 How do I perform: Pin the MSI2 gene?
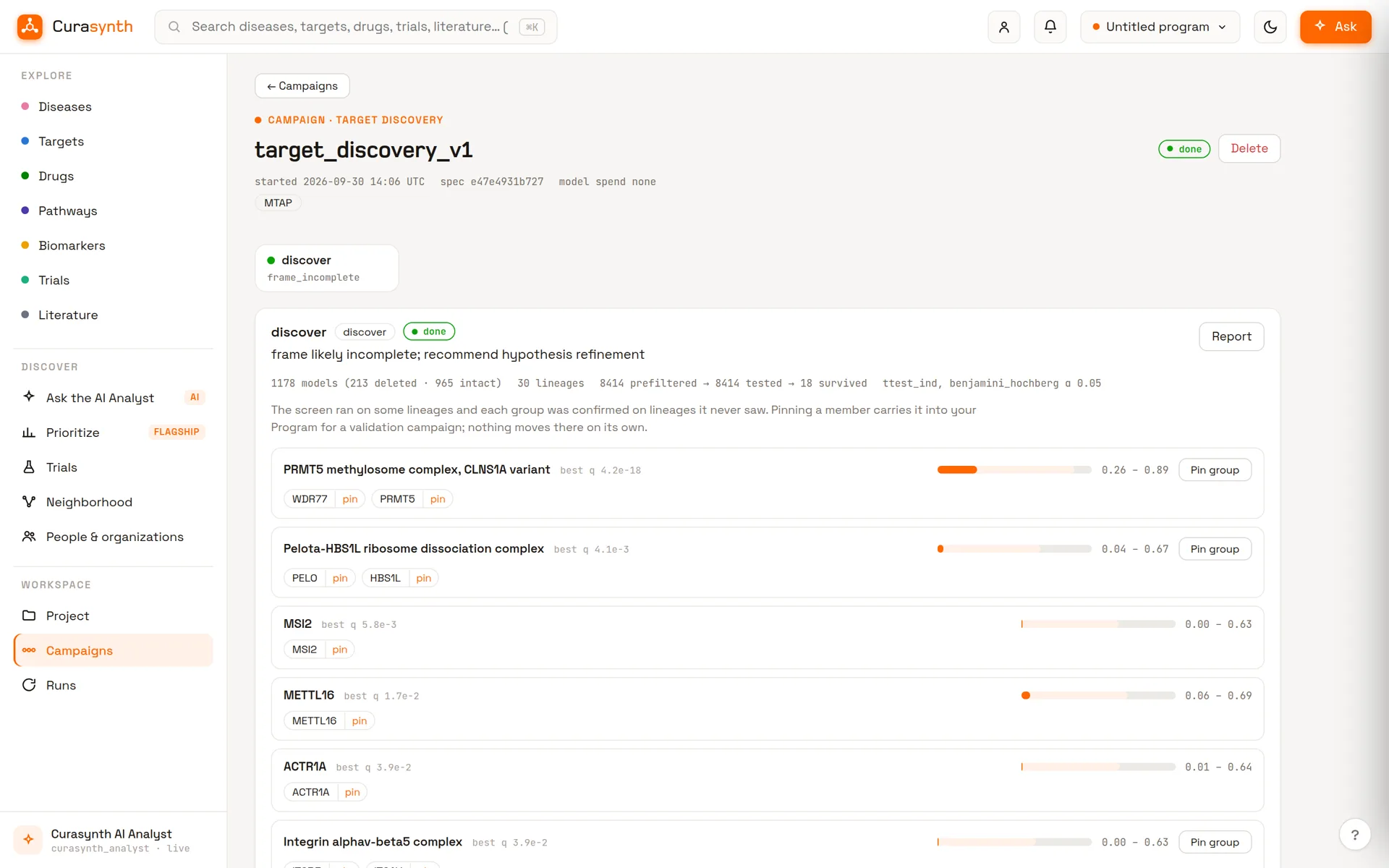(340, 650)
